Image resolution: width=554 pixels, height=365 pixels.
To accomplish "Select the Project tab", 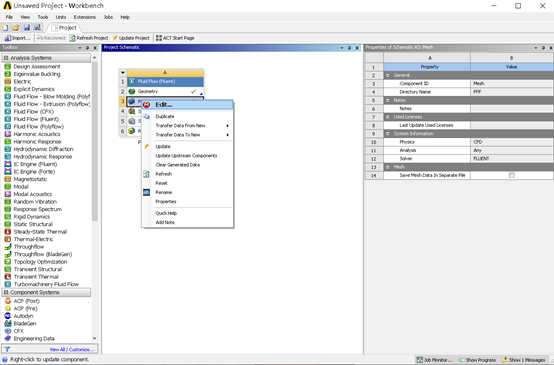I will (x=64, y=28).
